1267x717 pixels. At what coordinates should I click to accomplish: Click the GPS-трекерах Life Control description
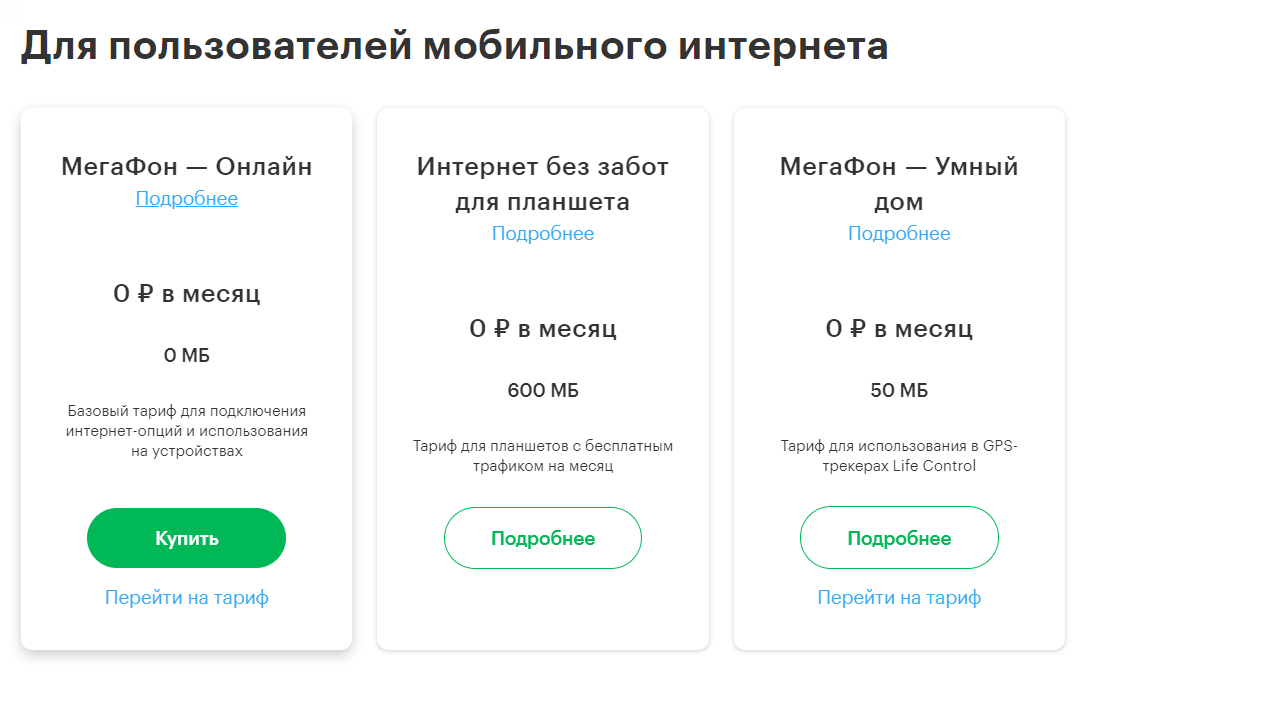click(898, 455)
